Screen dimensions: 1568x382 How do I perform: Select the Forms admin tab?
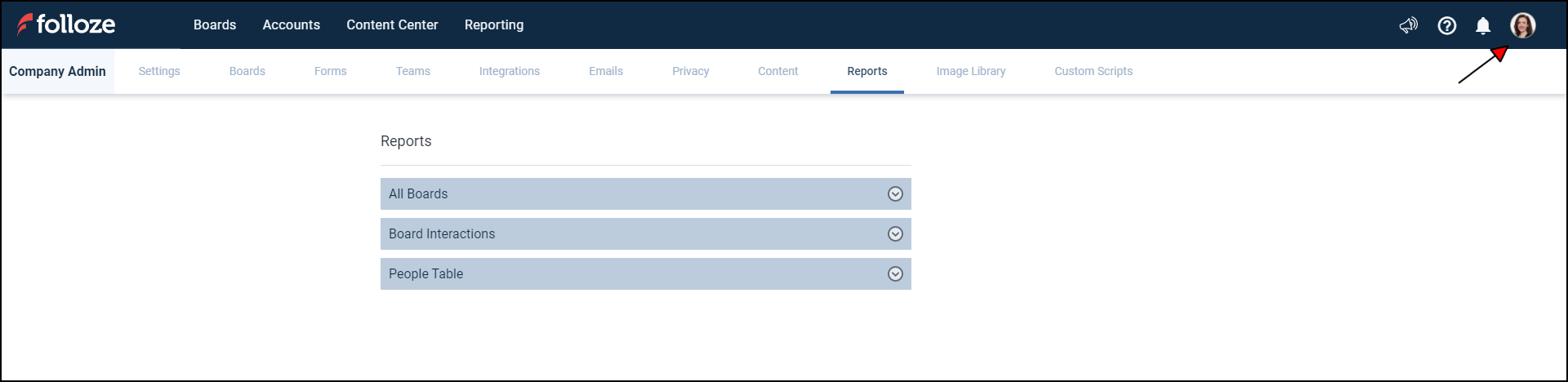330,72
